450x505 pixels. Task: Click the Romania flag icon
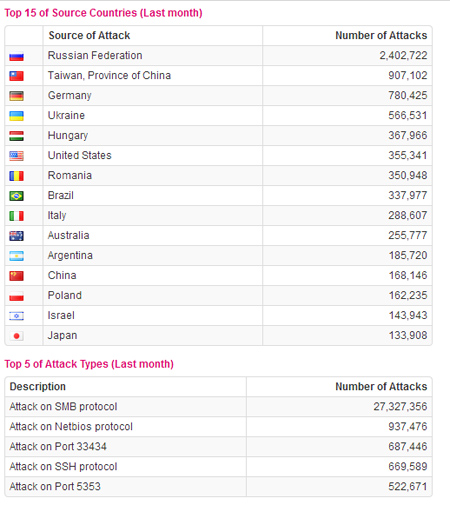tap(16, 176)
